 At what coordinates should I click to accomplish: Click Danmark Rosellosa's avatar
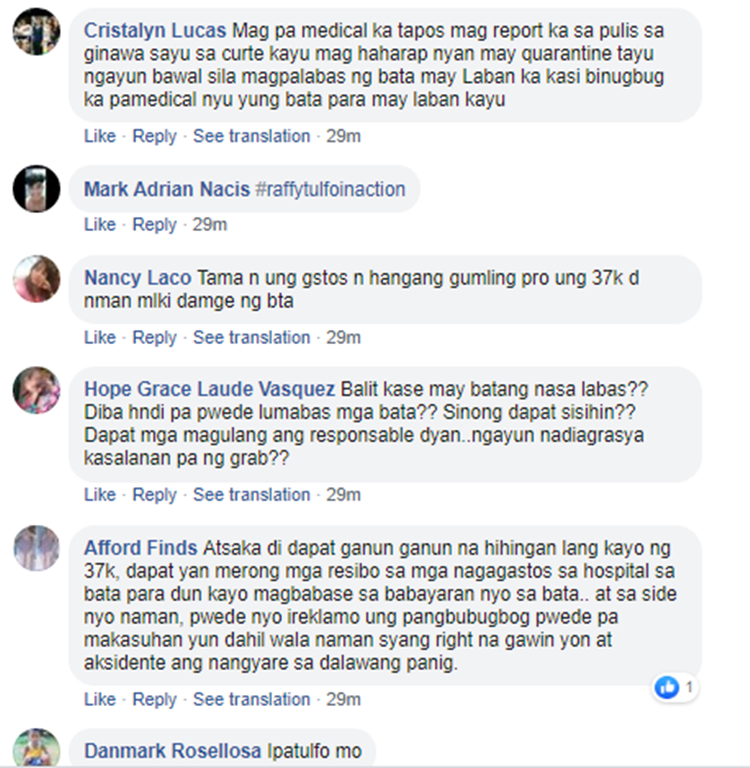coord(36,748)
